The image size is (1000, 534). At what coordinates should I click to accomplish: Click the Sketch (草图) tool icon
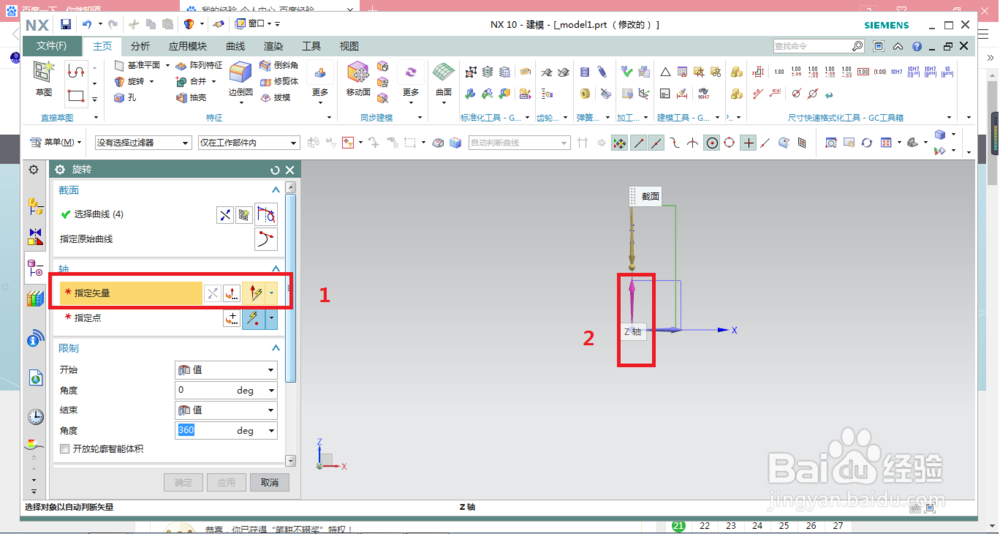tap(43, 72)
